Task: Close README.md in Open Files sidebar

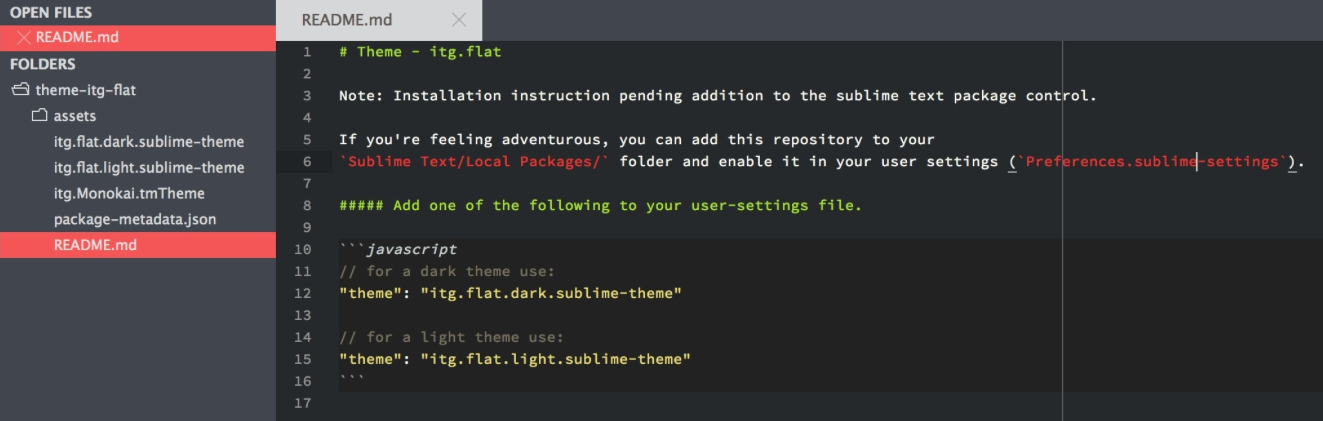Action: tap(24, 38)
